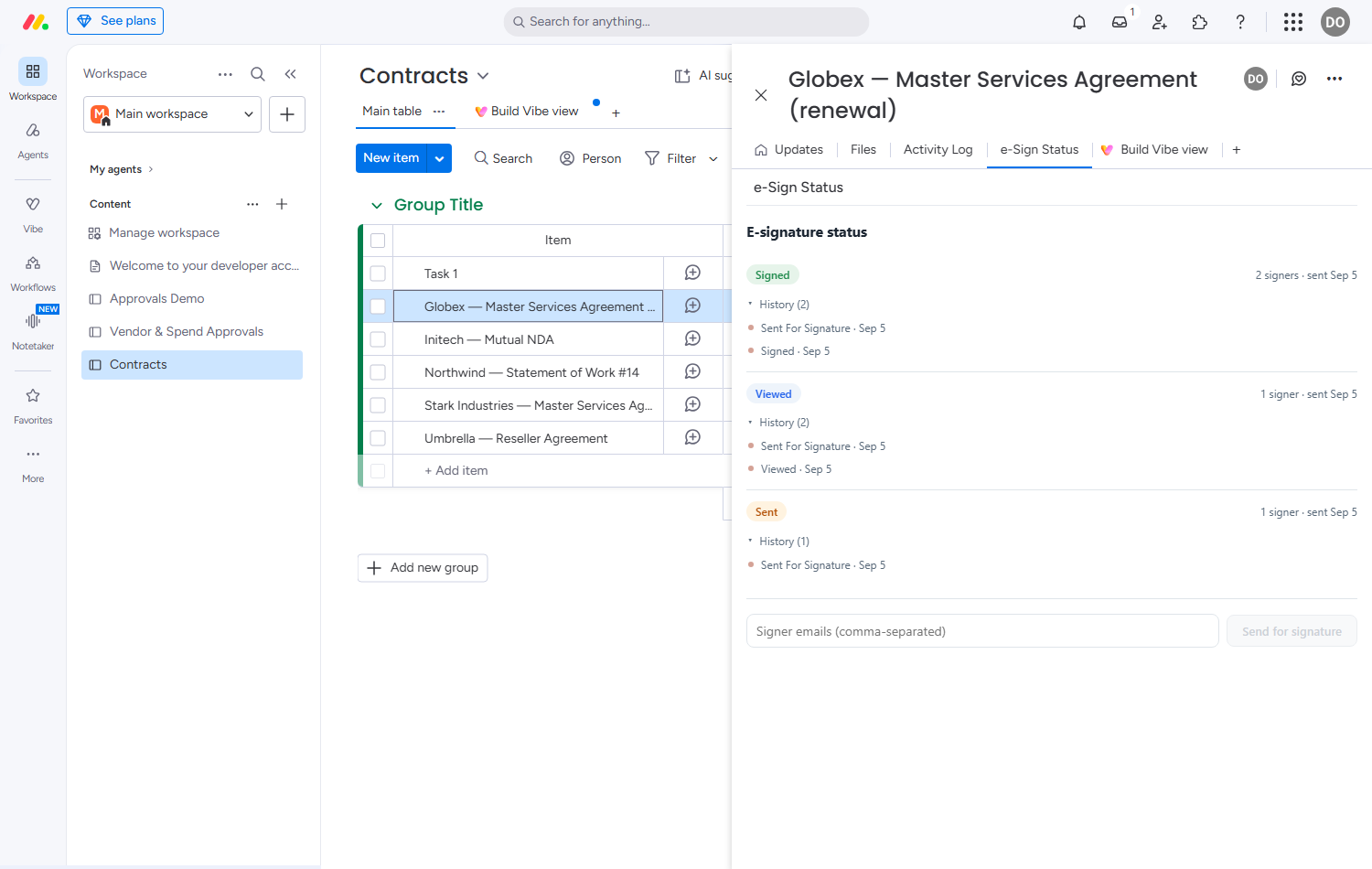
Task: Open the apps marketplace puzzle icon
Action: point(1200,22)
